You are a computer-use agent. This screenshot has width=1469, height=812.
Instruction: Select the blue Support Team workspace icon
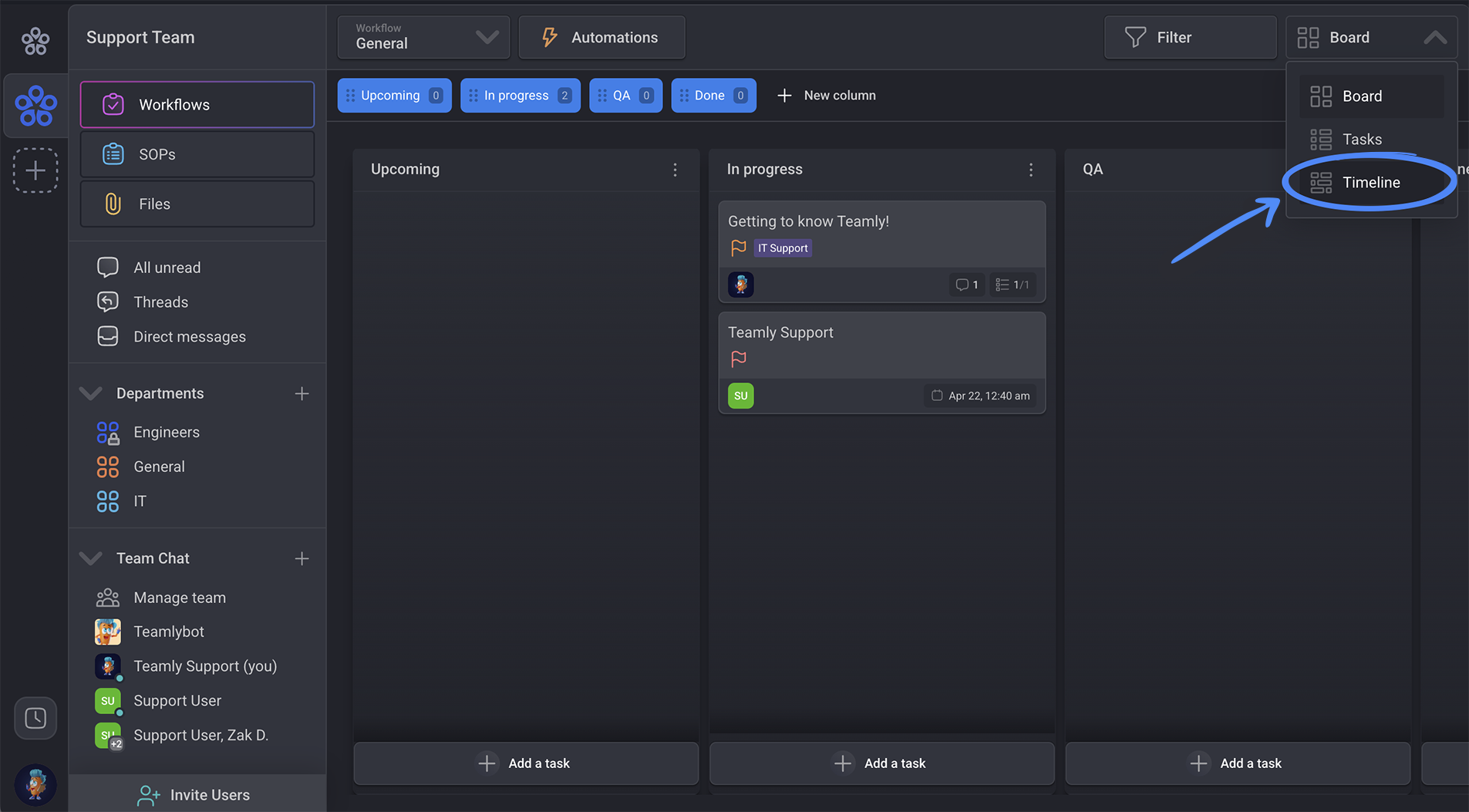pos(35,106)
